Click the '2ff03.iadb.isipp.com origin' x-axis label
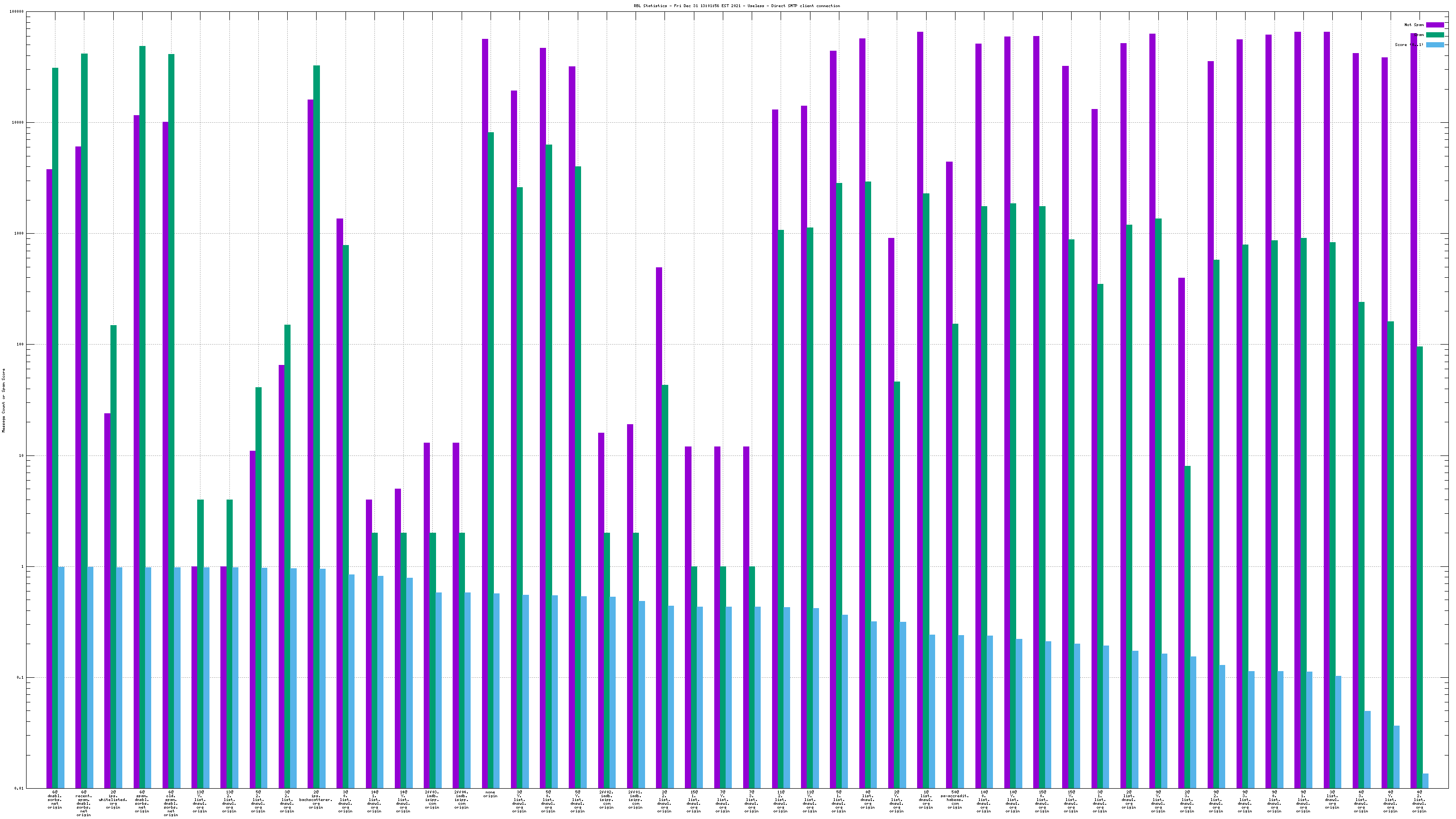Screen dimensions: 1456x819 (x=432, y=800)
